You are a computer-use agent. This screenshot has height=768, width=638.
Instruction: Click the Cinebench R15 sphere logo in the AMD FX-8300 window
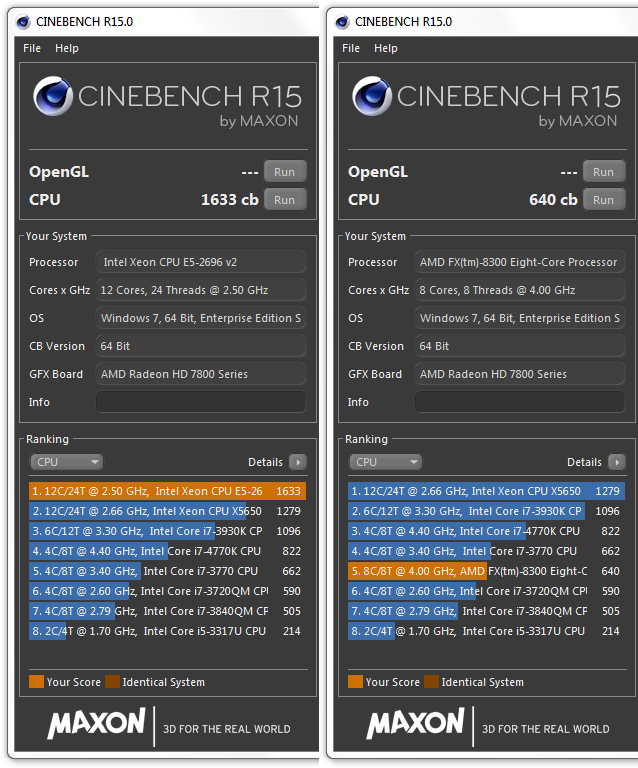[371, 97]
